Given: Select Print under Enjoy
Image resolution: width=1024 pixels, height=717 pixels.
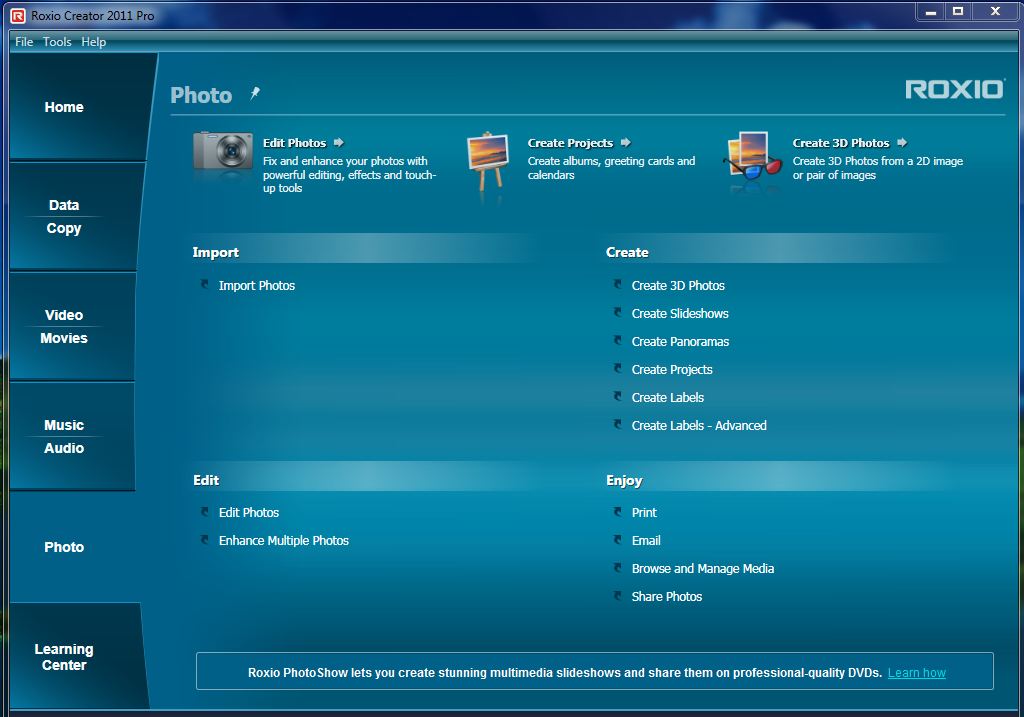Looking at the screenshot, I should tap(644, 513).
